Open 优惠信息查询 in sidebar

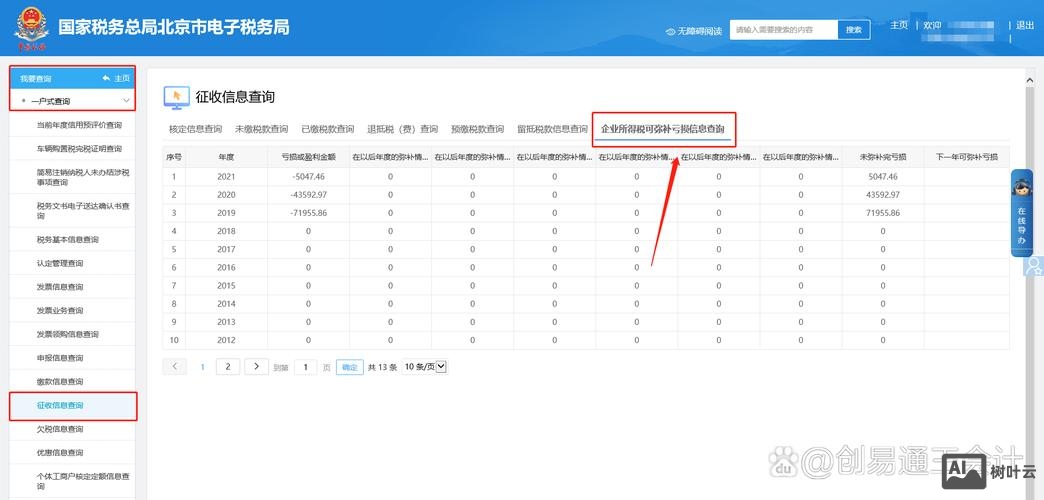60,453
